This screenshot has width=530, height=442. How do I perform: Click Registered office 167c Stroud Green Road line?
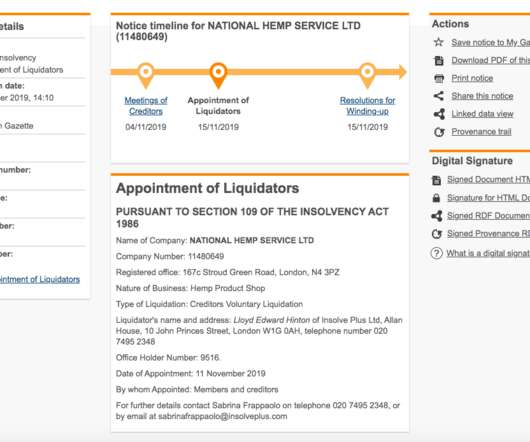227,272
